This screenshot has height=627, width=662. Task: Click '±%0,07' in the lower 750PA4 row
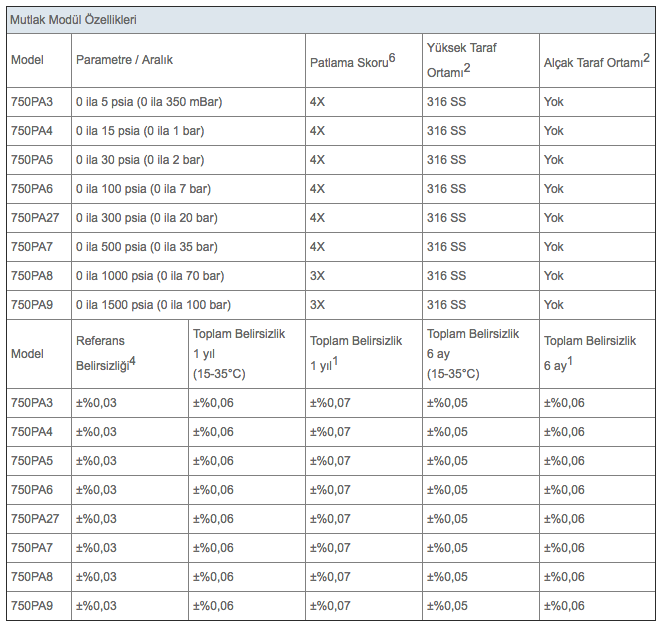(x=330, y=432)
